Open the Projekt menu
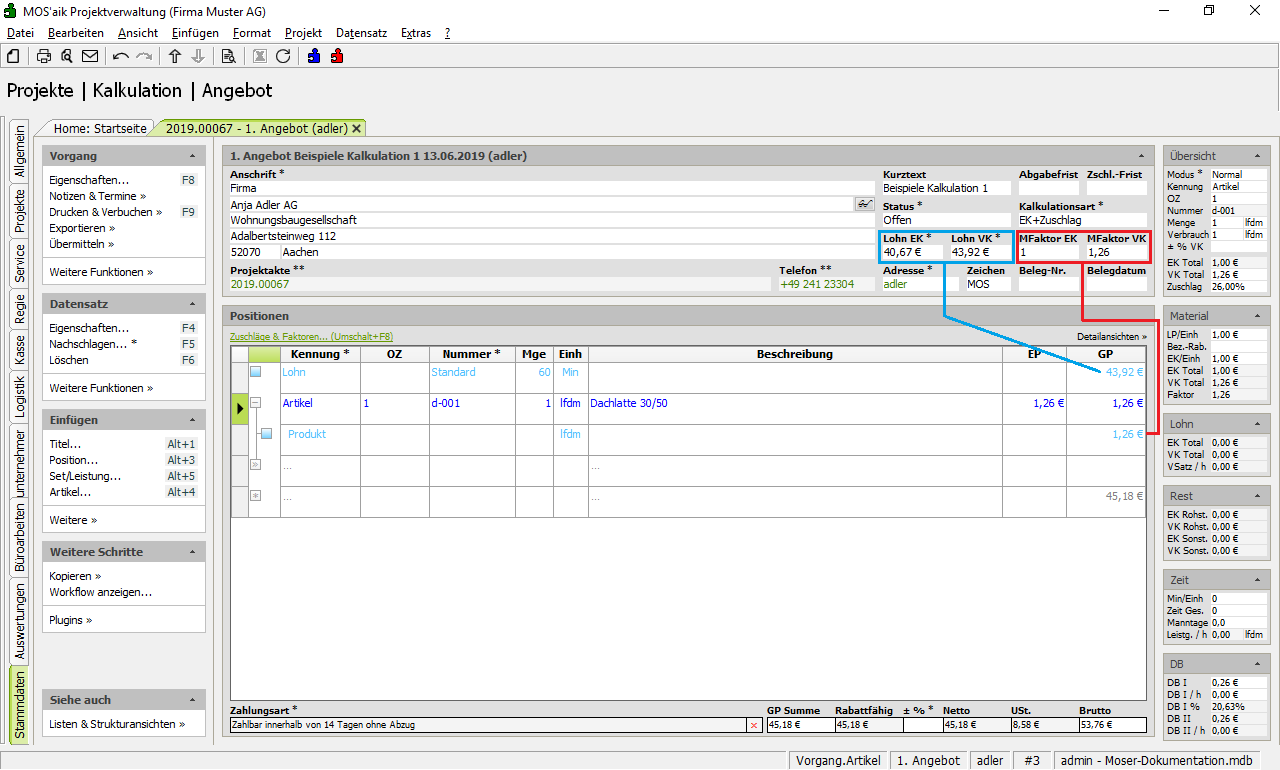 pyautogui.click(x=303, y=33)
